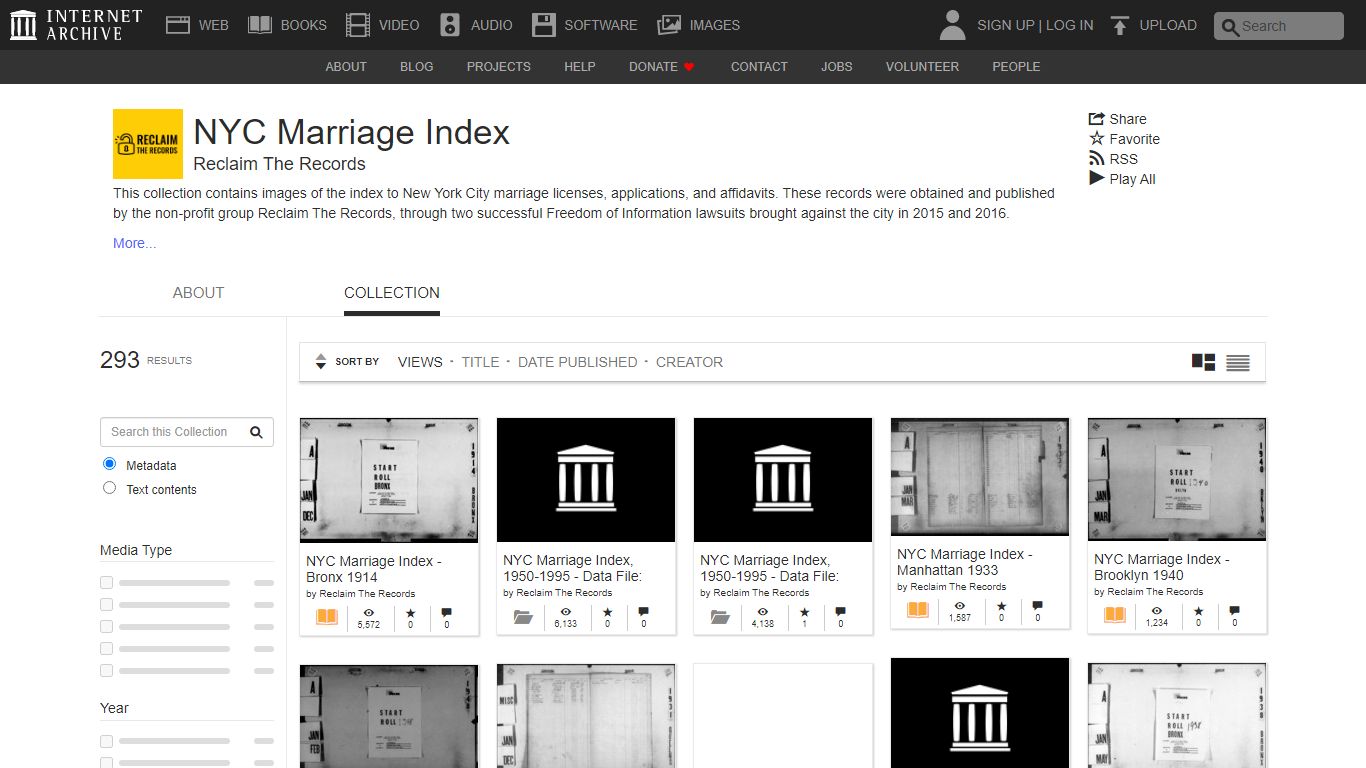Check the third Media Type checkbox

click(106, 627)
